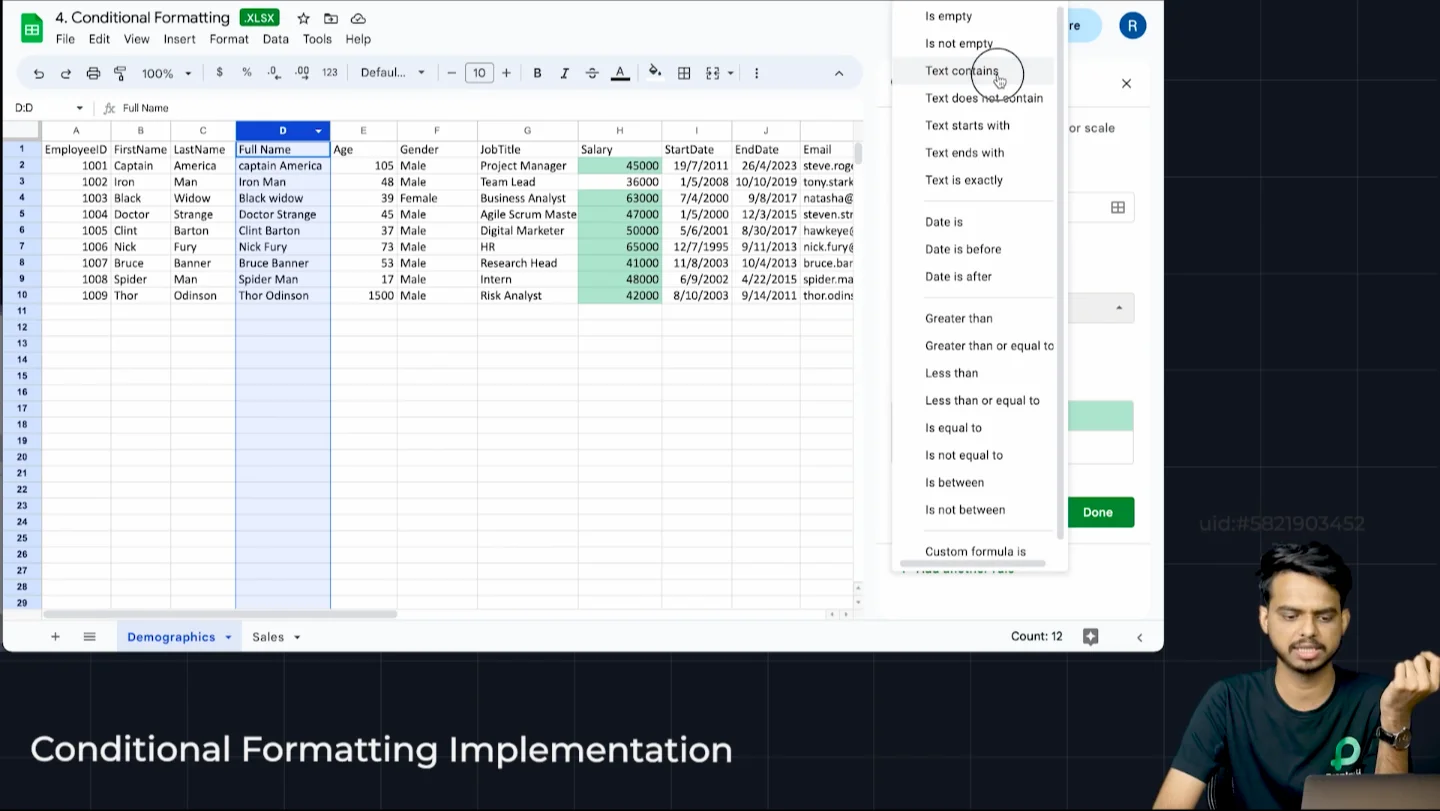Click the print icon
The height and width of the screenshot is (811, 1440).
pyautogui.click(x=93, y=73)
